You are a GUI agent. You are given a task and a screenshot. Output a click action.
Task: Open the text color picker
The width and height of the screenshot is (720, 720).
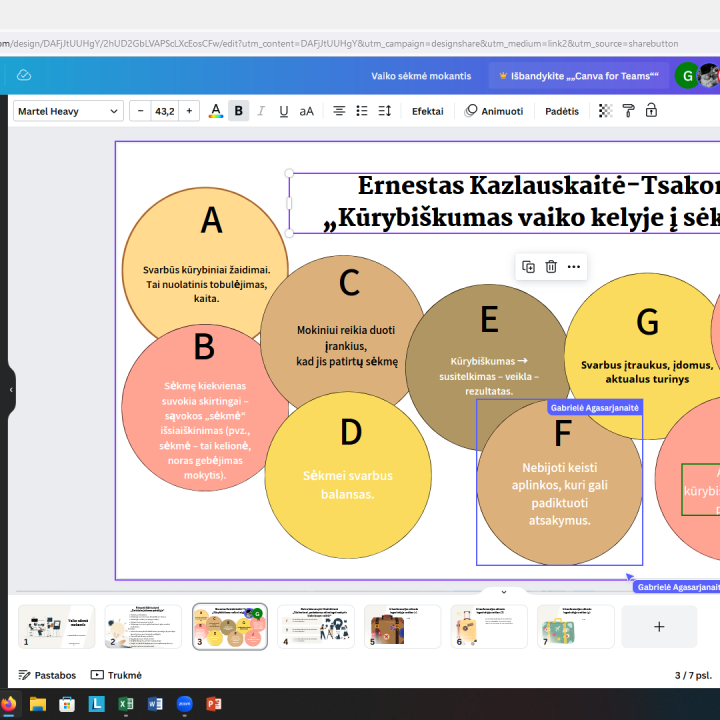tap(216, 111)
